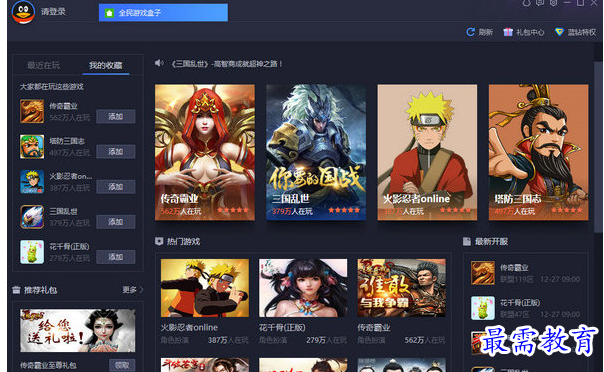Click the 礼包中心 label
Screen dimensions: 604x372
pyautogui.click(x=530, y=32)
